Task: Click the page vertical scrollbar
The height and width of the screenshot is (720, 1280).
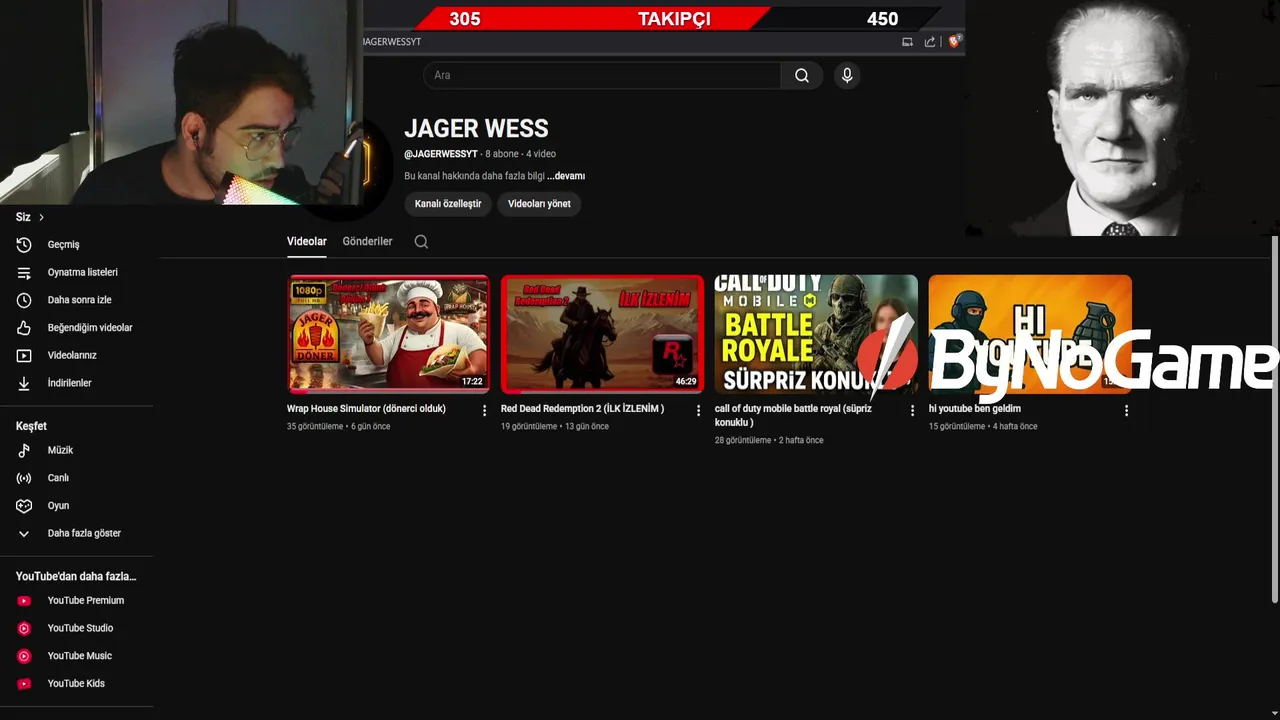Action: tap(1274, 420)
